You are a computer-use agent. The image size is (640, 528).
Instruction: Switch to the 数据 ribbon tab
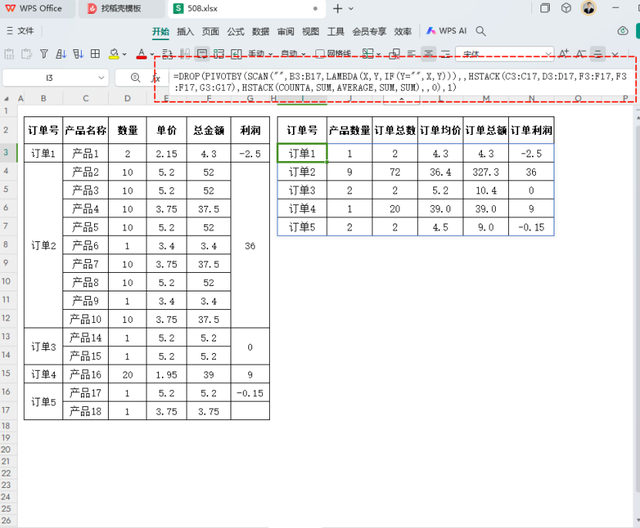[x=260, y=31]
